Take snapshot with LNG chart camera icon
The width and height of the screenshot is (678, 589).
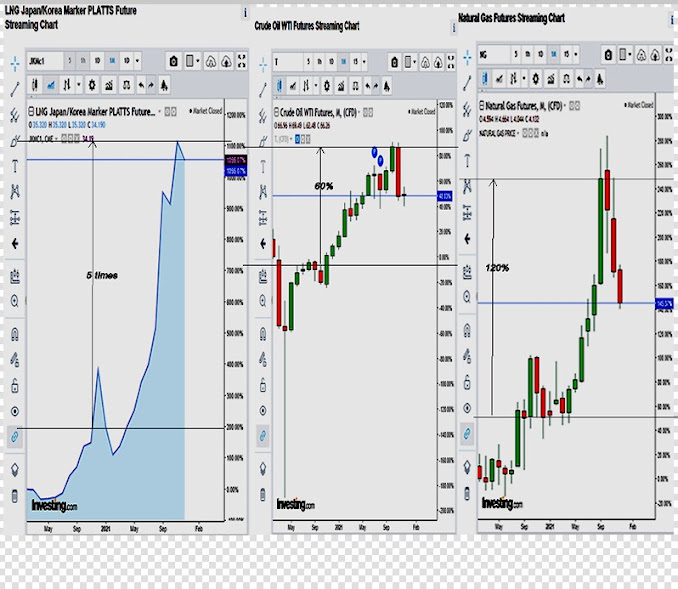(173, 61)
